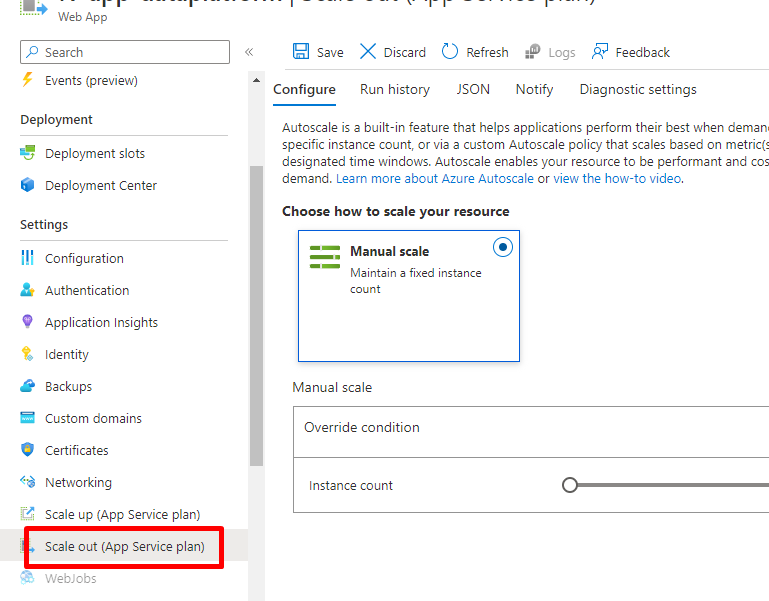The image size is (769, 601).
Task: Click the Instance count slider track
Action: [673, 485]
